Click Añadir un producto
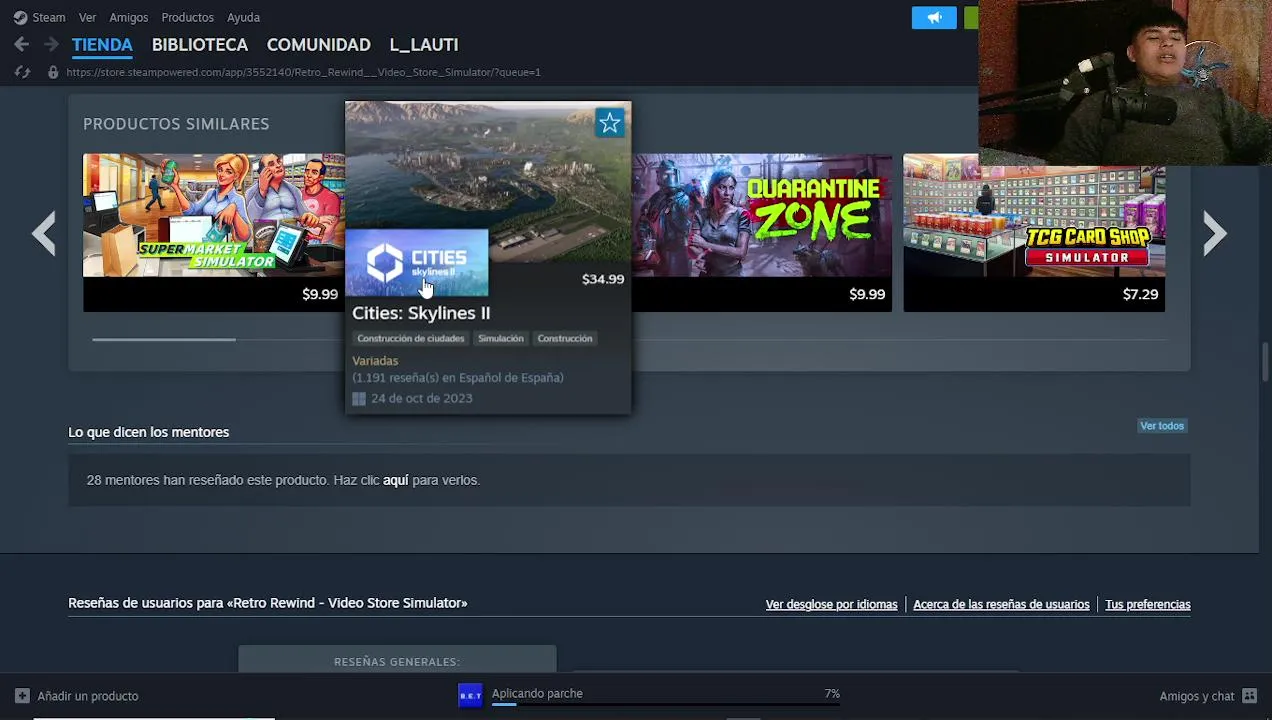1272x720 pixels. click(88, 696)
